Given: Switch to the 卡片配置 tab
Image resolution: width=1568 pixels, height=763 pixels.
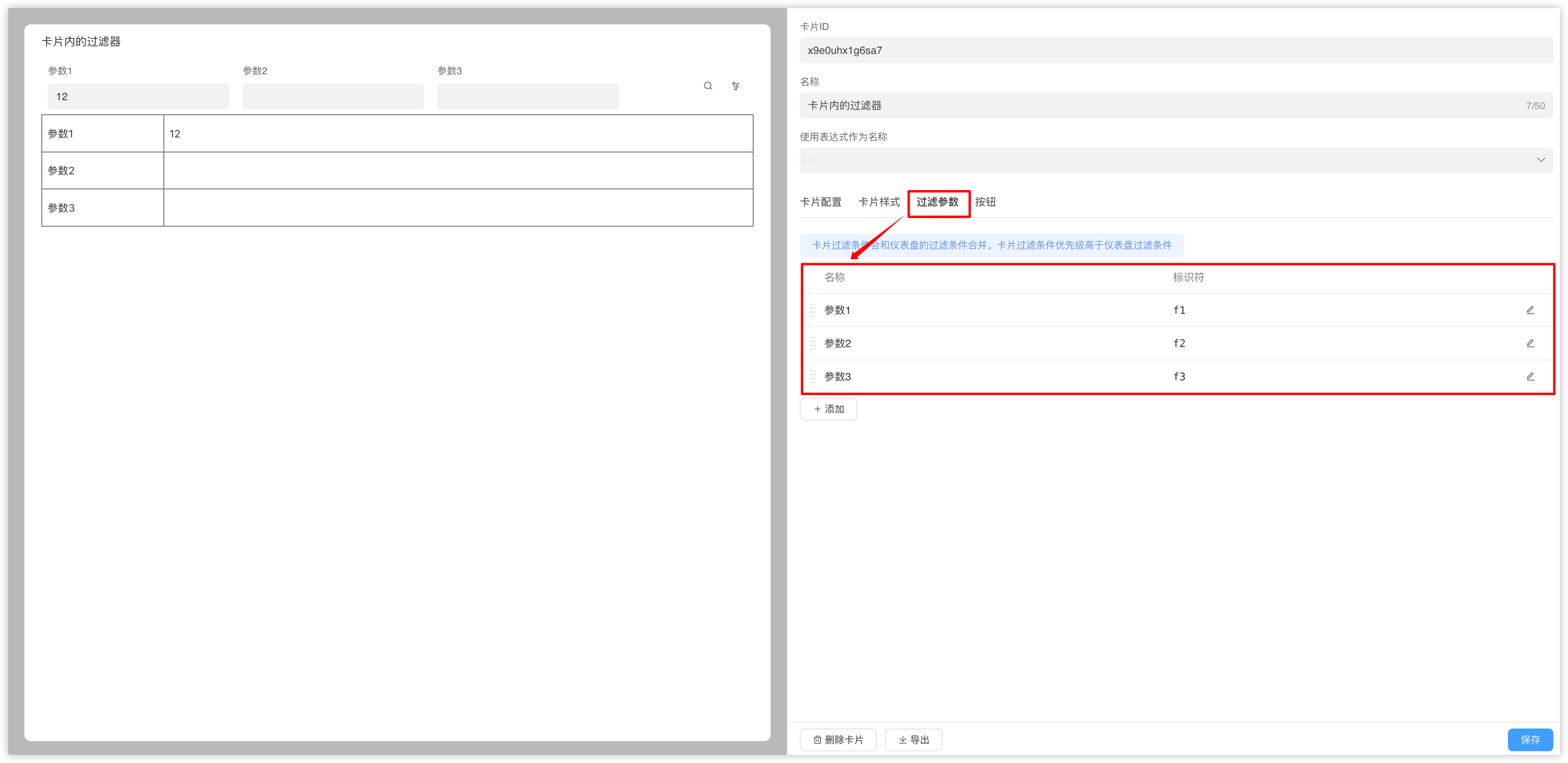Looking at the screenshot, I should pos(821,202).
